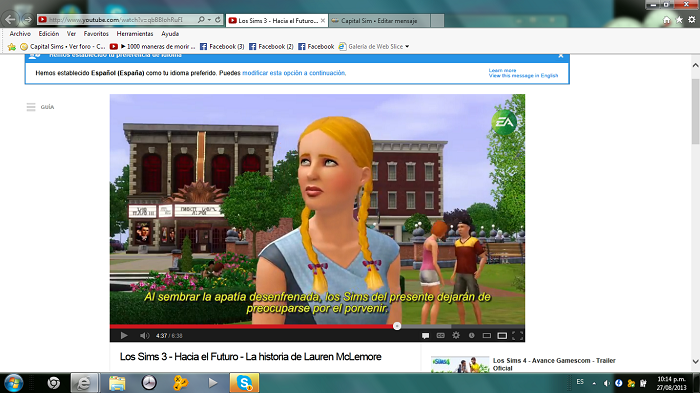Open the annotations speech bubble control
700x393 pixels.
tap(425, 335)
